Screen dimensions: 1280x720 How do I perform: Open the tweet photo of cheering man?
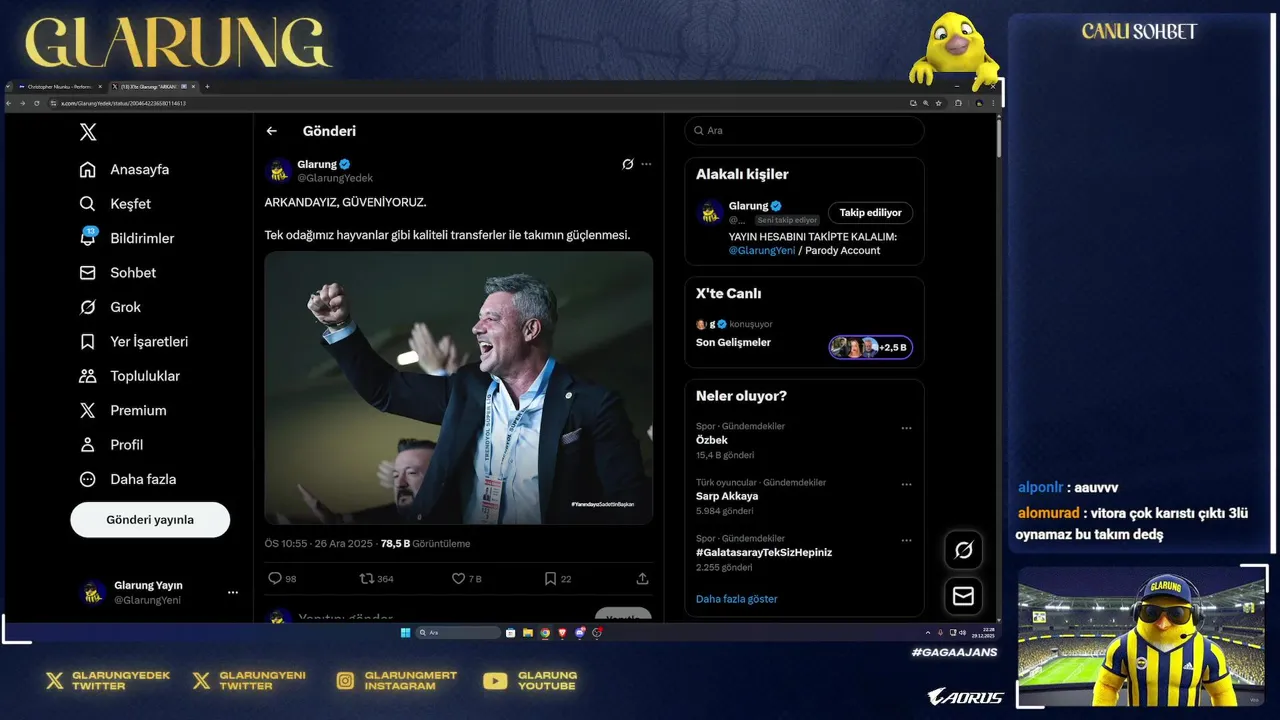(459, 388)
